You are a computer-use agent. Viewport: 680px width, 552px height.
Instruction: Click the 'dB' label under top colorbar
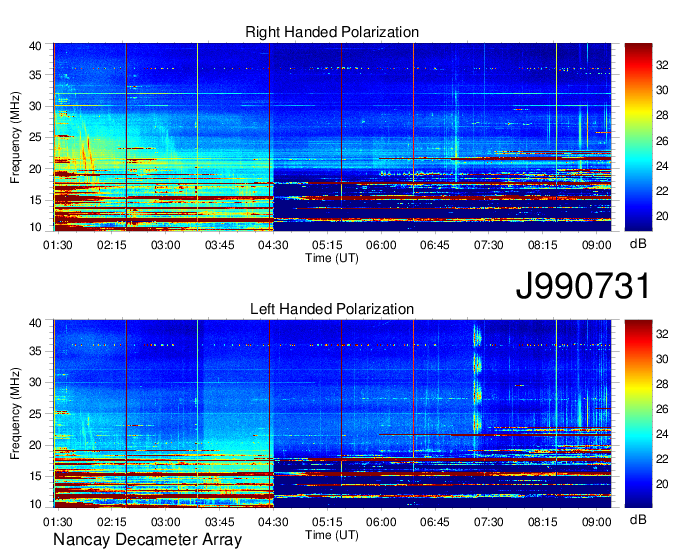638,244
